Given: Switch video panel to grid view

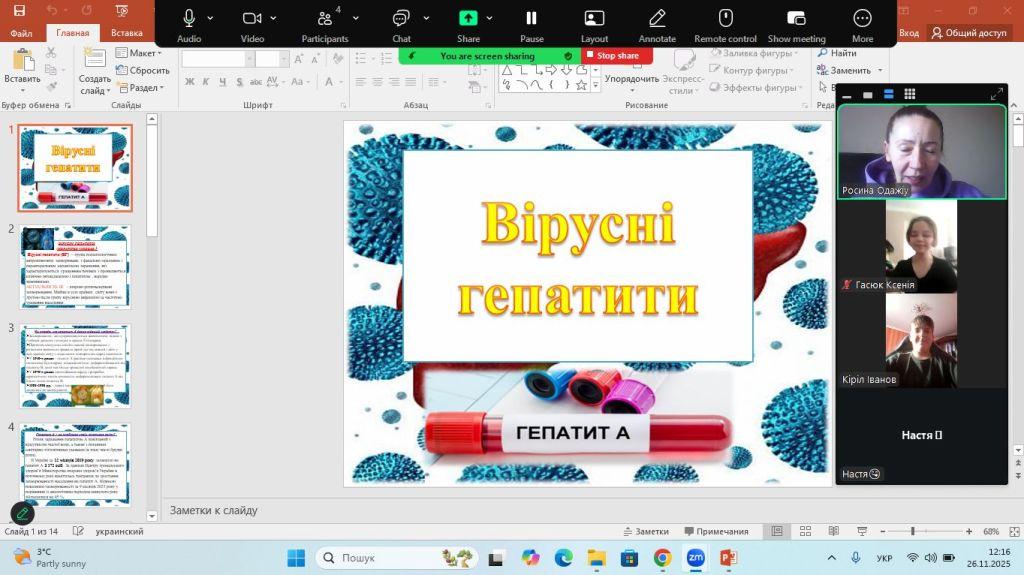Looking at the screenshot, I should coord(909,94).
